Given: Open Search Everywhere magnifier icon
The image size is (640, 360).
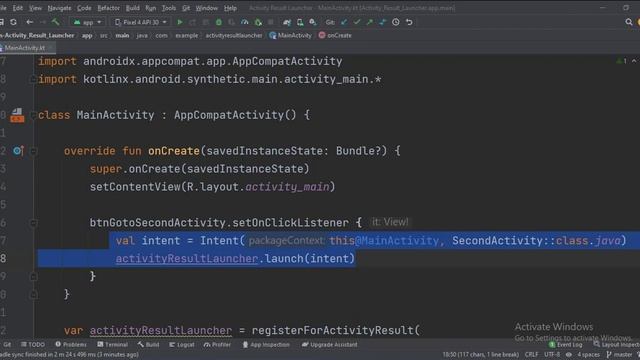Looking at the screenshot, I should [x=629, y=22].
